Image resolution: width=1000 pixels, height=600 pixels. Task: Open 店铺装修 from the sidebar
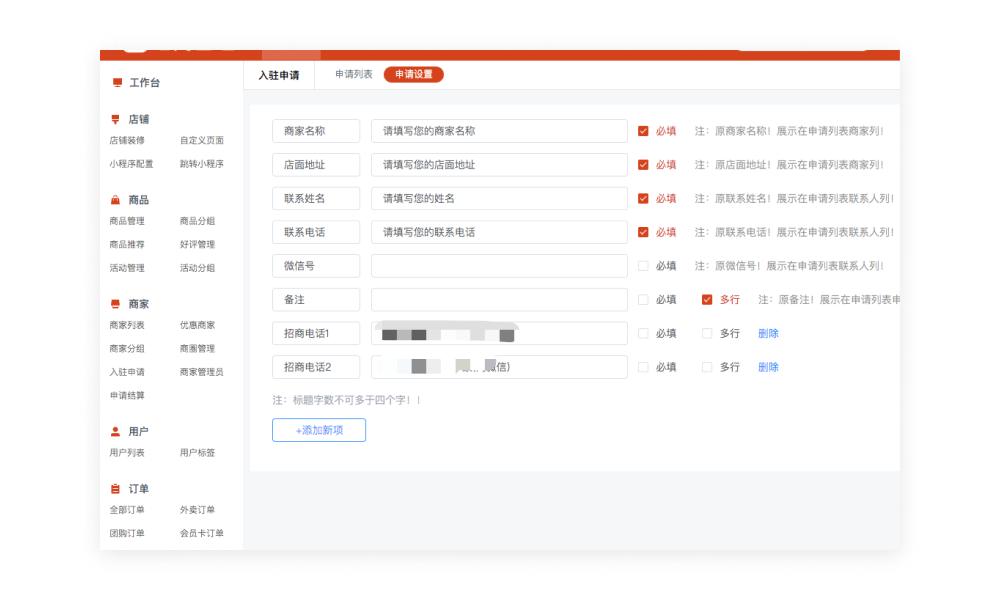pos(127,141)
